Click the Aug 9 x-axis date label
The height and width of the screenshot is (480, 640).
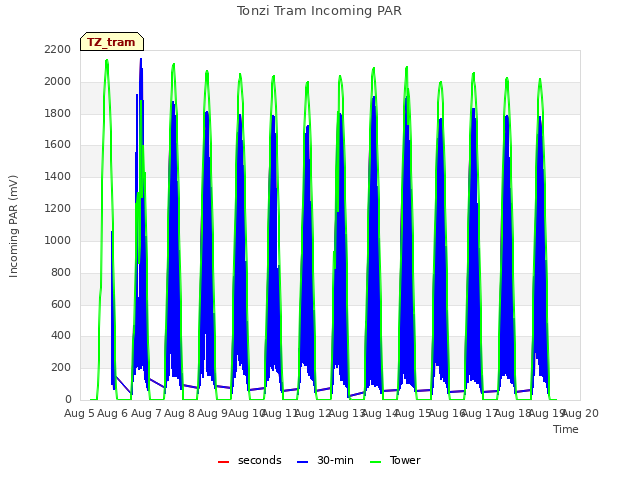coord(212,413)
